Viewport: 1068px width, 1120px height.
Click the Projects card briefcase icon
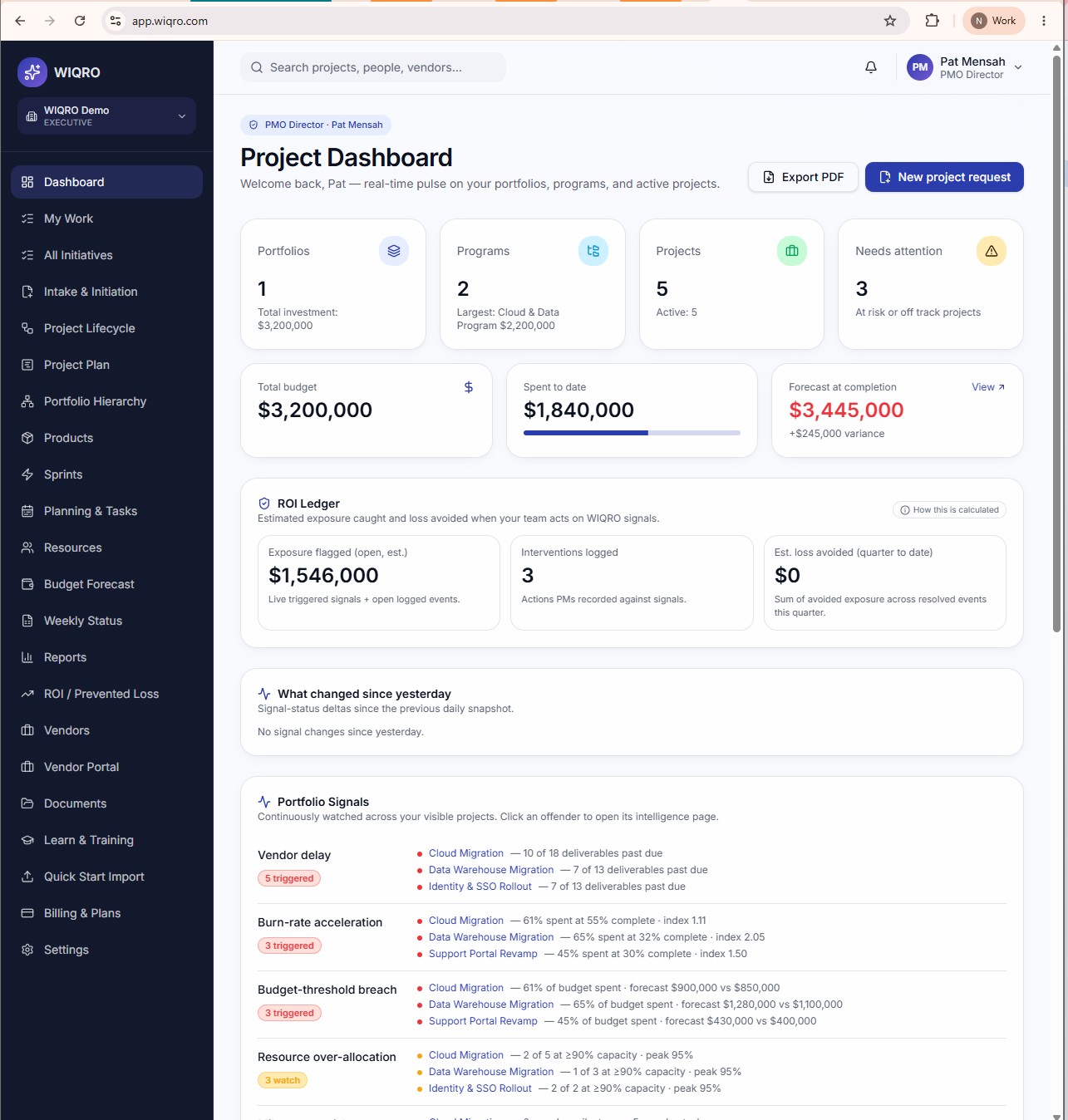[x=792, y=251]
